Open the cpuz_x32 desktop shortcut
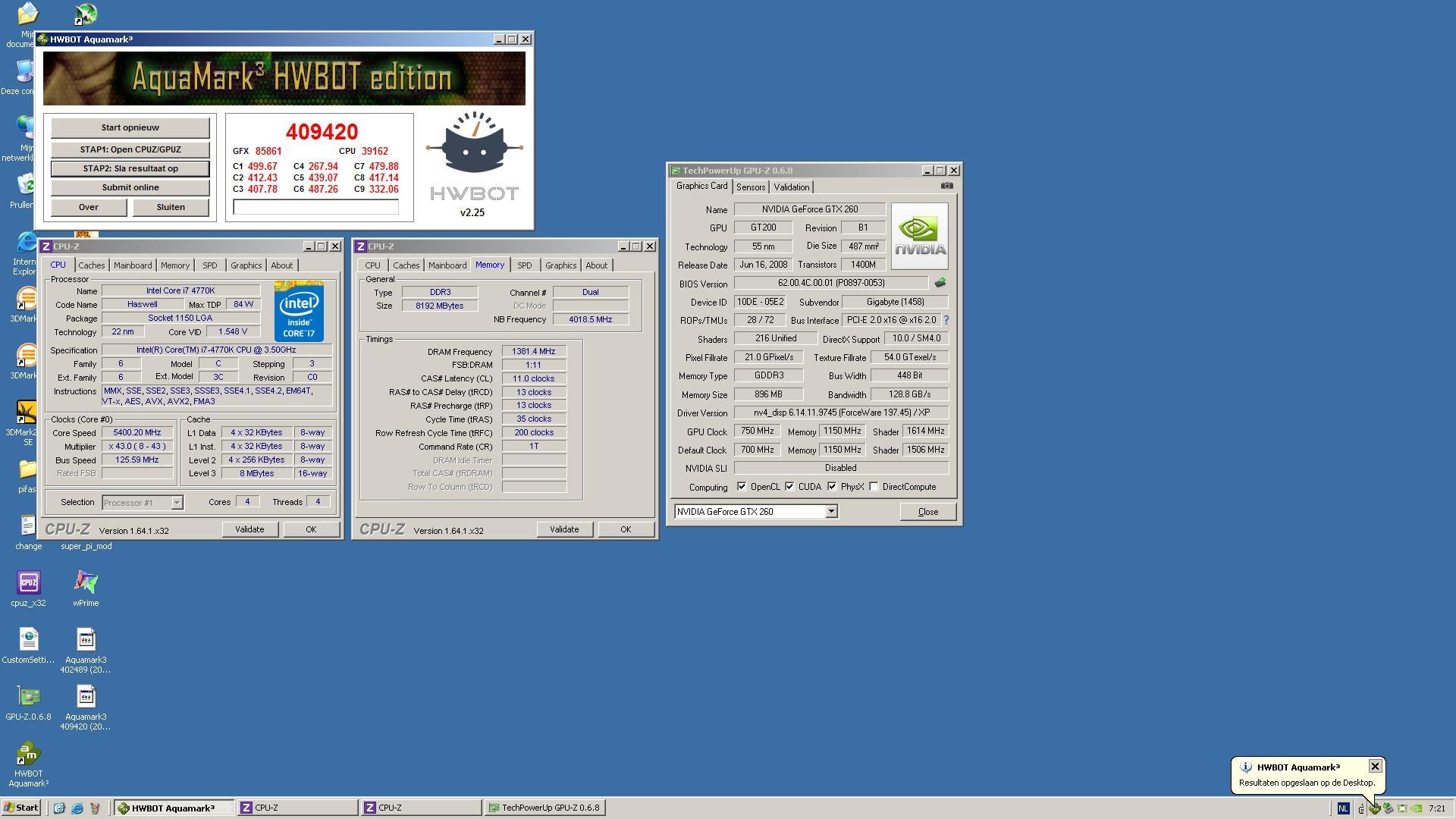 (x=28, y=584)
